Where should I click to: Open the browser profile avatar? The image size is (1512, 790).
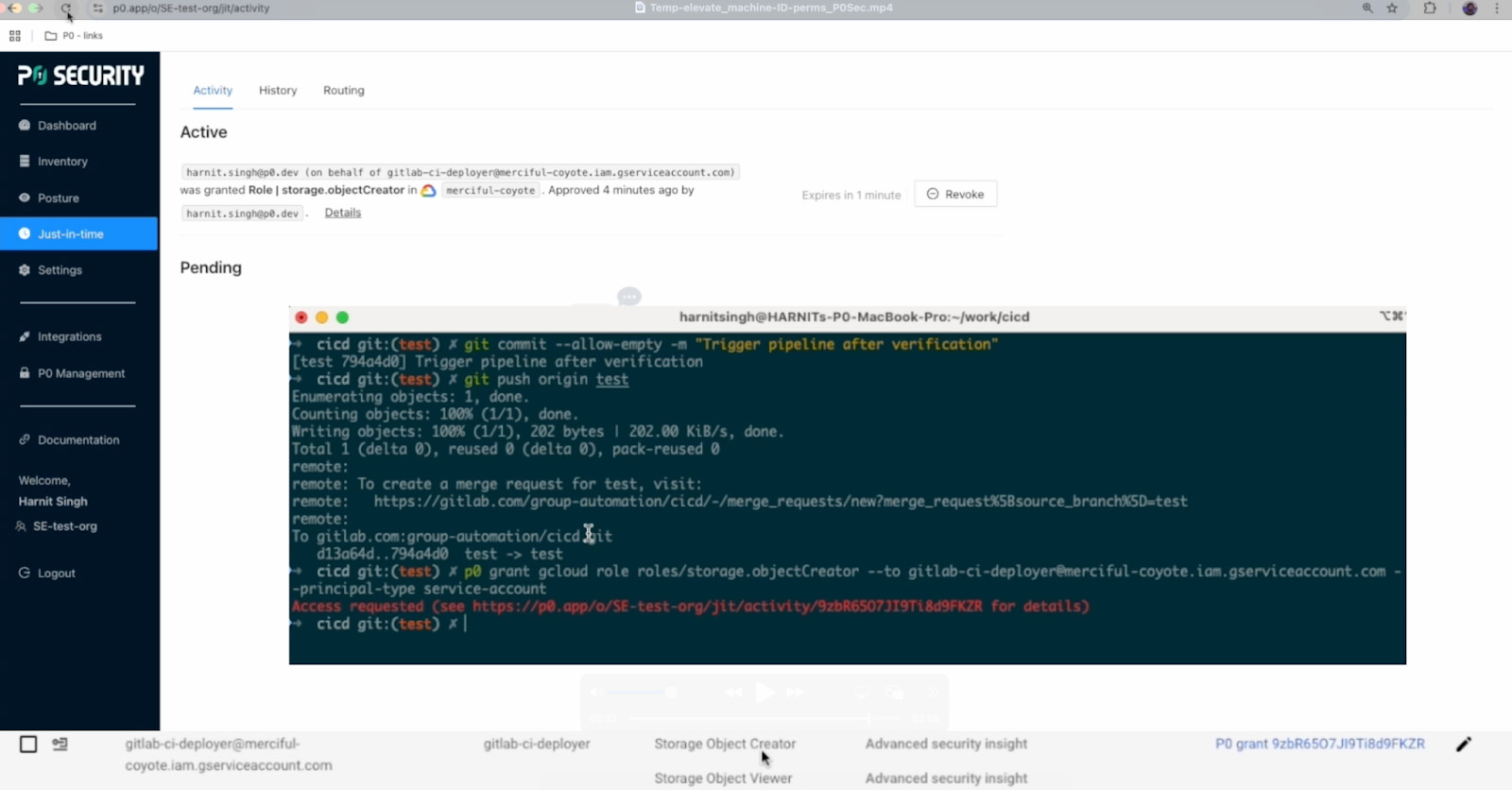click(x=1469, y=8)
